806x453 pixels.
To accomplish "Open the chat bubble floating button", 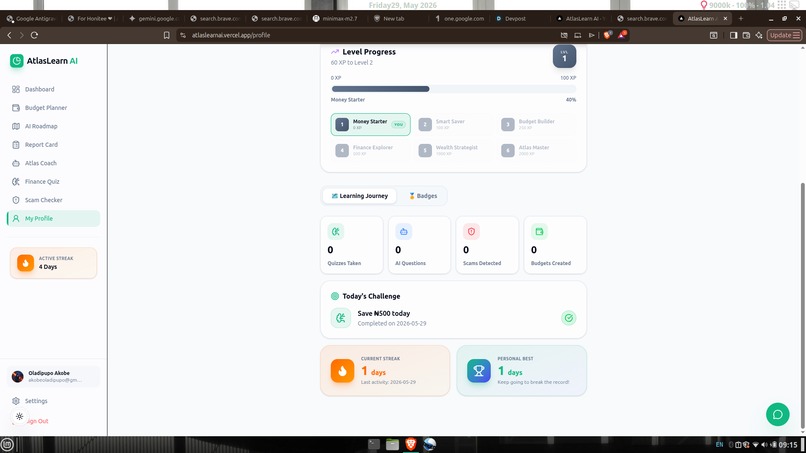I will tap(778, 414).
